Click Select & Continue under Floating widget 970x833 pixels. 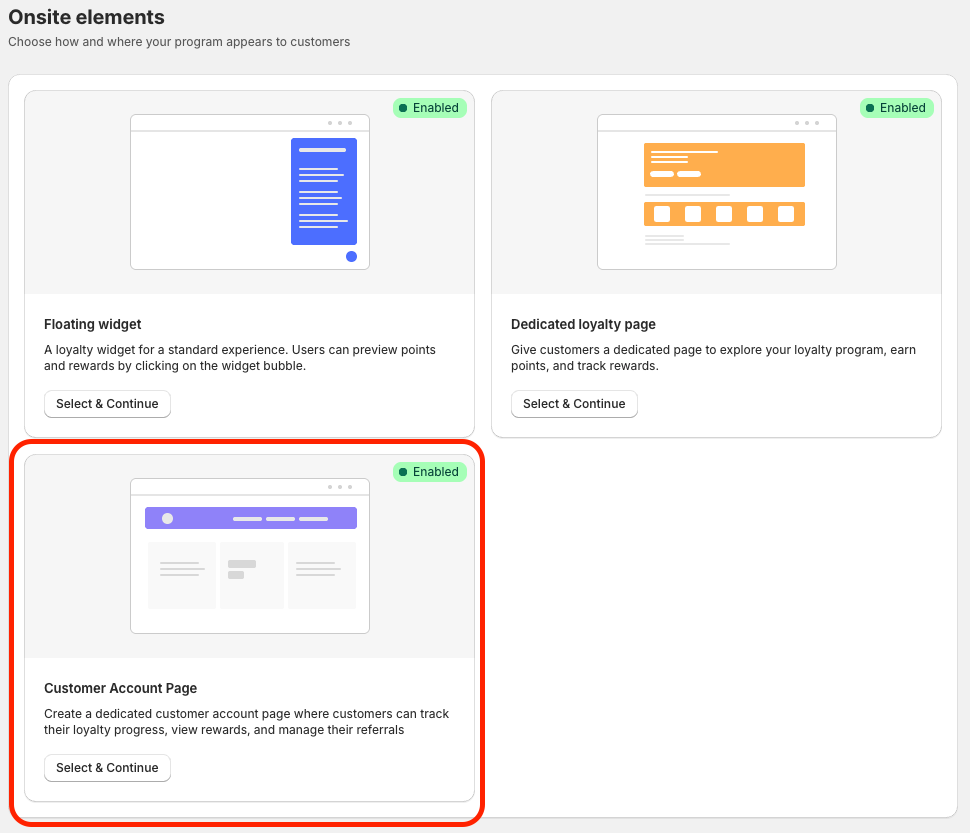coord(107,404)
